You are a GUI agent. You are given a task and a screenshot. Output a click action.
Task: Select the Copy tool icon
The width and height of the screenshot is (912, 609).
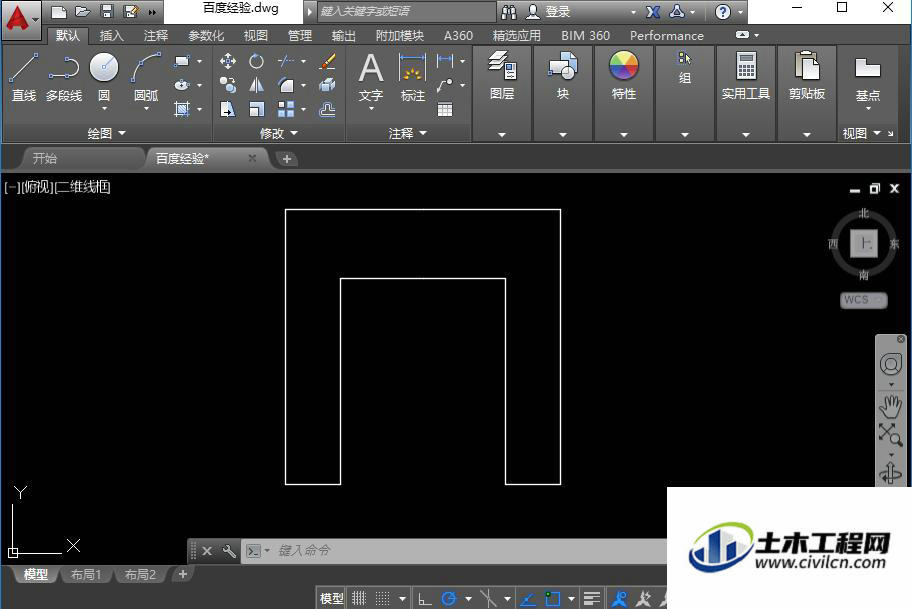[227, 85]
